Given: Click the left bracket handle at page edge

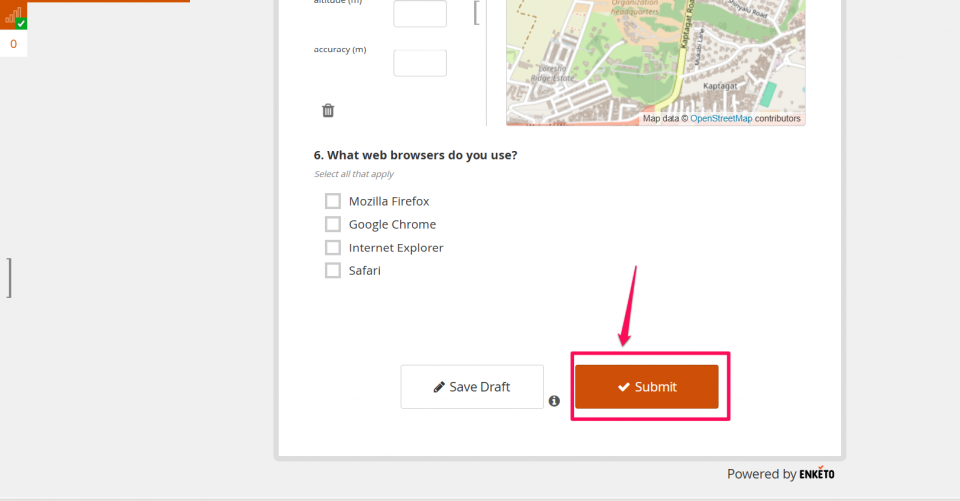Looking at the screenshot, I should 8,277.
